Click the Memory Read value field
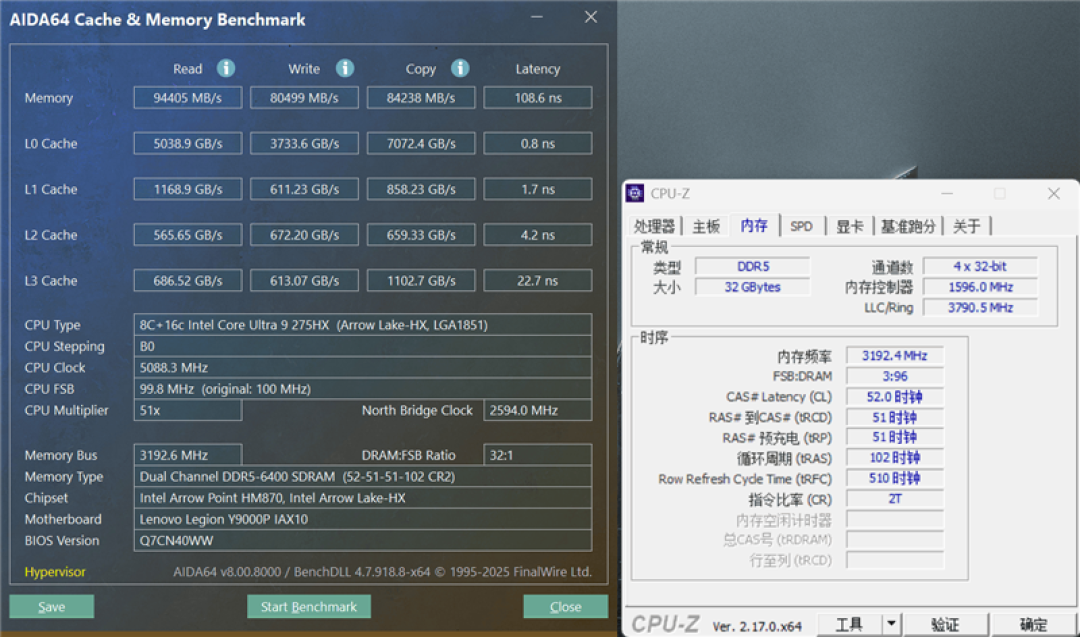 click(x=187, y=98)
